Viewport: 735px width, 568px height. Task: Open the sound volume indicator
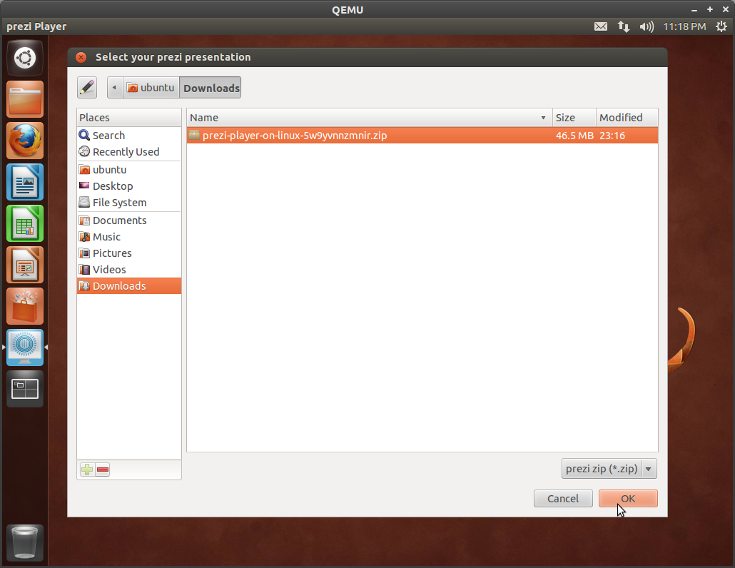646,27
